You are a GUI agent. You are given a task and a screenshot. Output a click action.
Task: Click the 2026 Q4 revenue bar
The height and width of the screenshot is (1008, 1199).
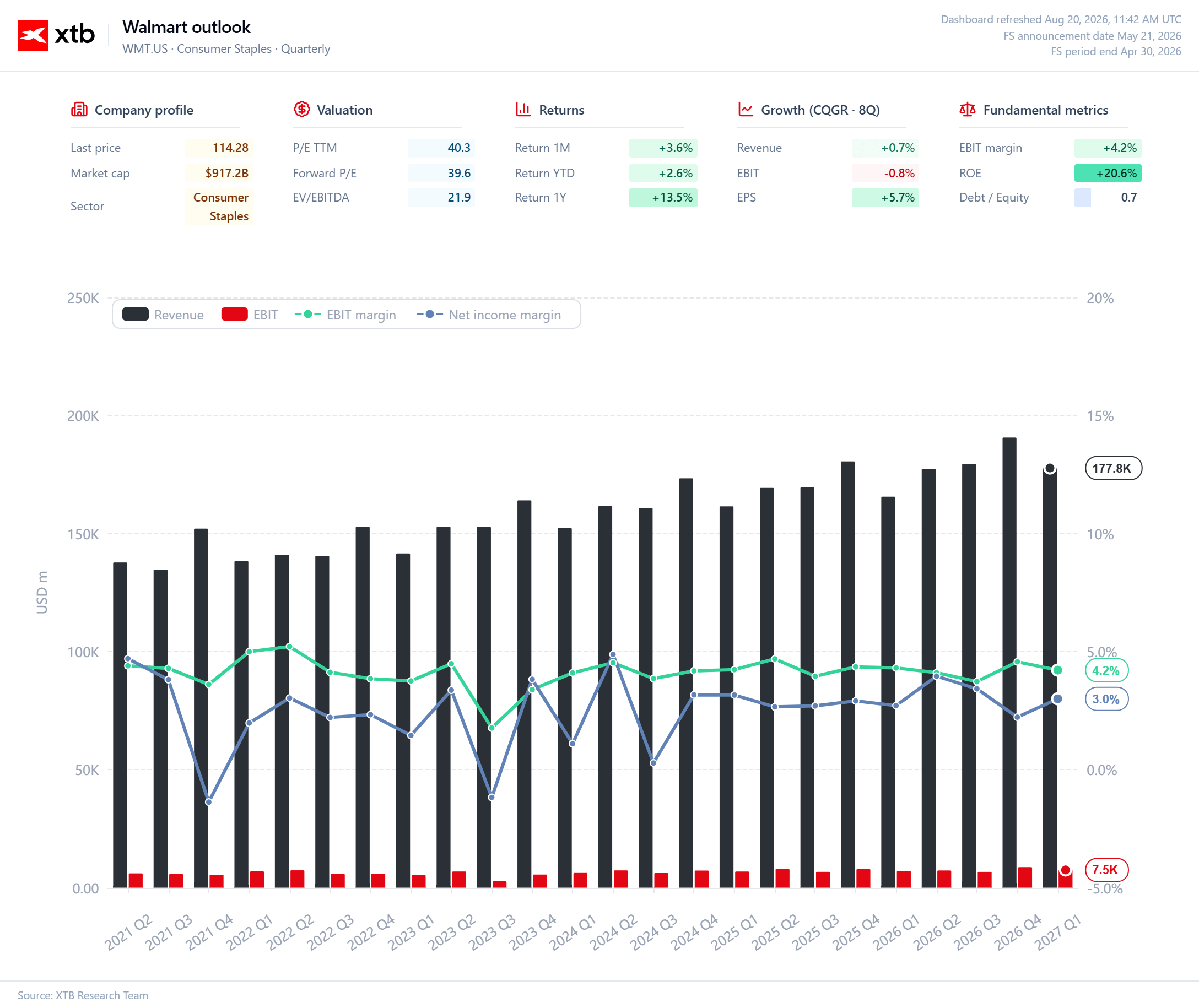pos(1009,663)
